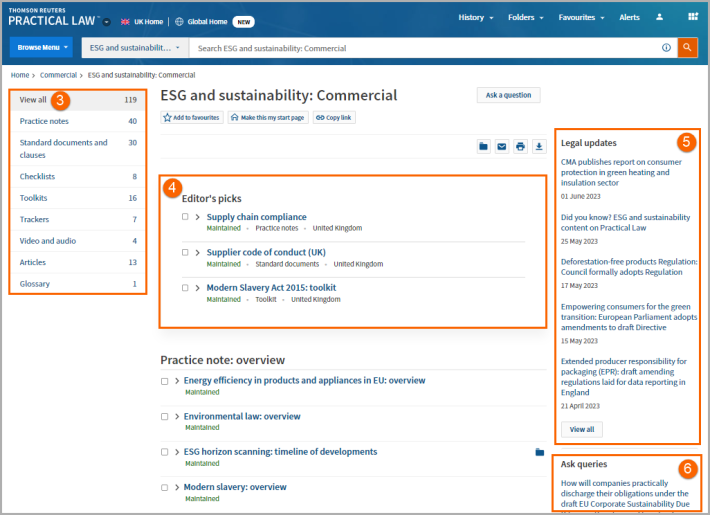This screenshot has height=515, width=710.
Task: Select checkbox for Environmental law: overview
Action: pos(164,417)
